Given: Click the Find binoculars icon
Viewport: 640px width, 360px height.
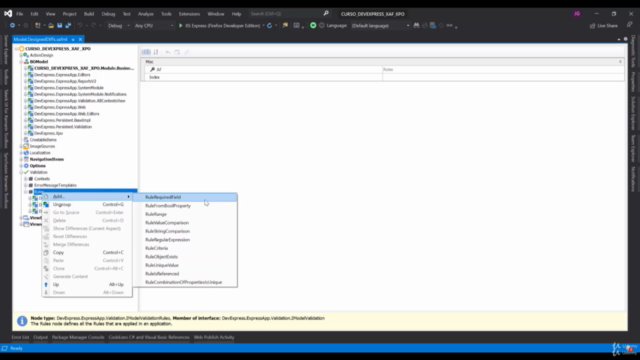Looking at the screenshot, I should pos(416,25).
